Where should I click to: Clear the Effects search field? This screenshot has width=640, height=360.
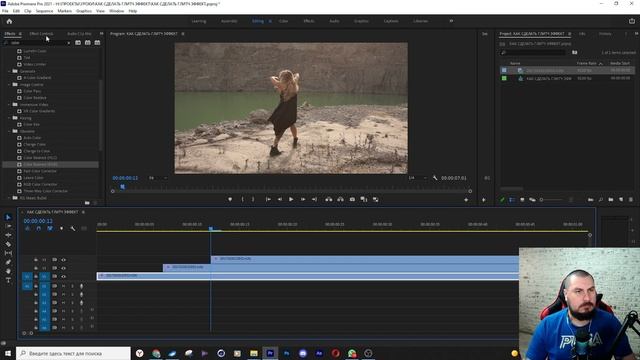pyautogui.click(x=69, y=43)
